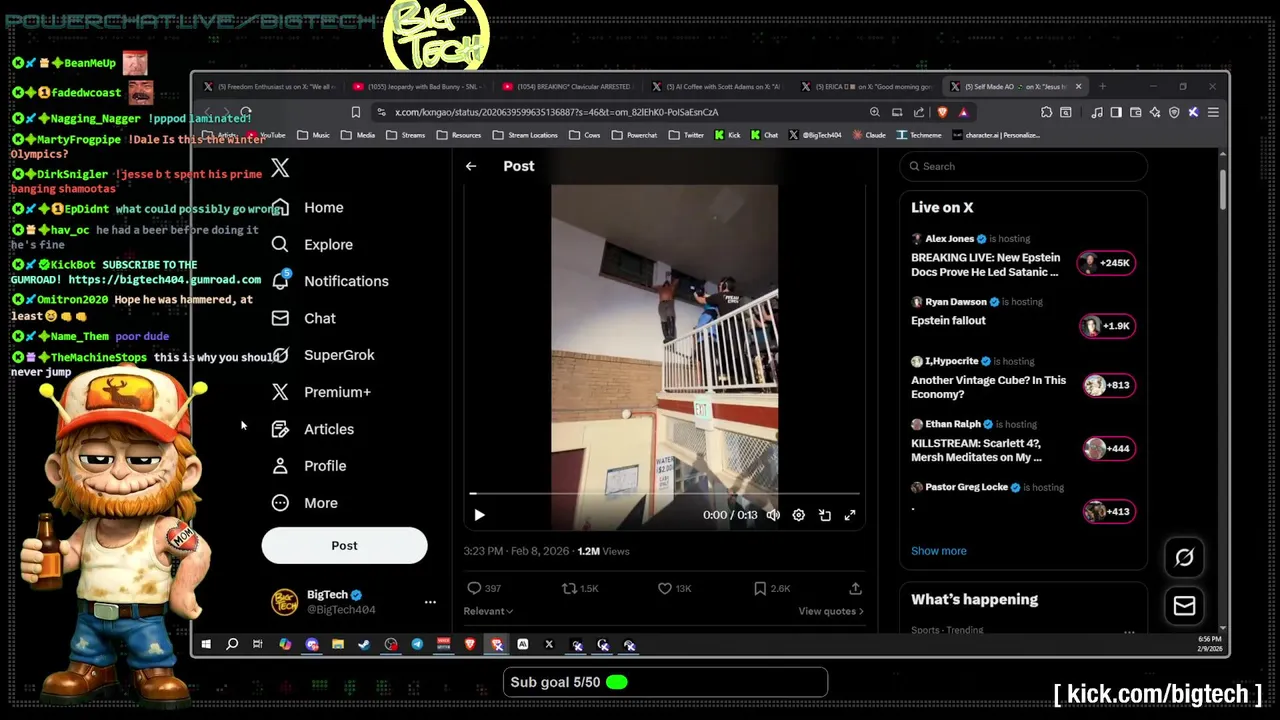Open What's happening options three dots
The image size is (1280, 720).
tap(1129, 631)
